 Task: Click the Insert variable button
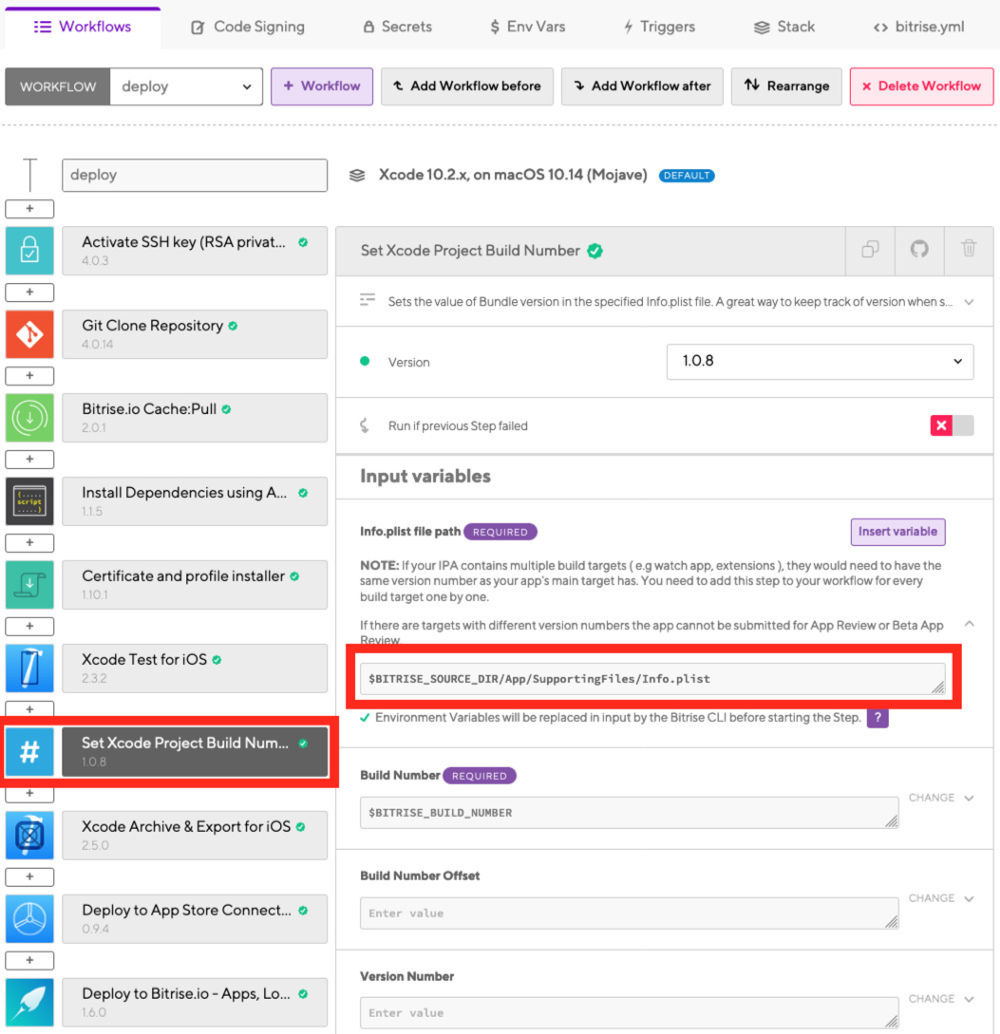click(x=898, y=532)
